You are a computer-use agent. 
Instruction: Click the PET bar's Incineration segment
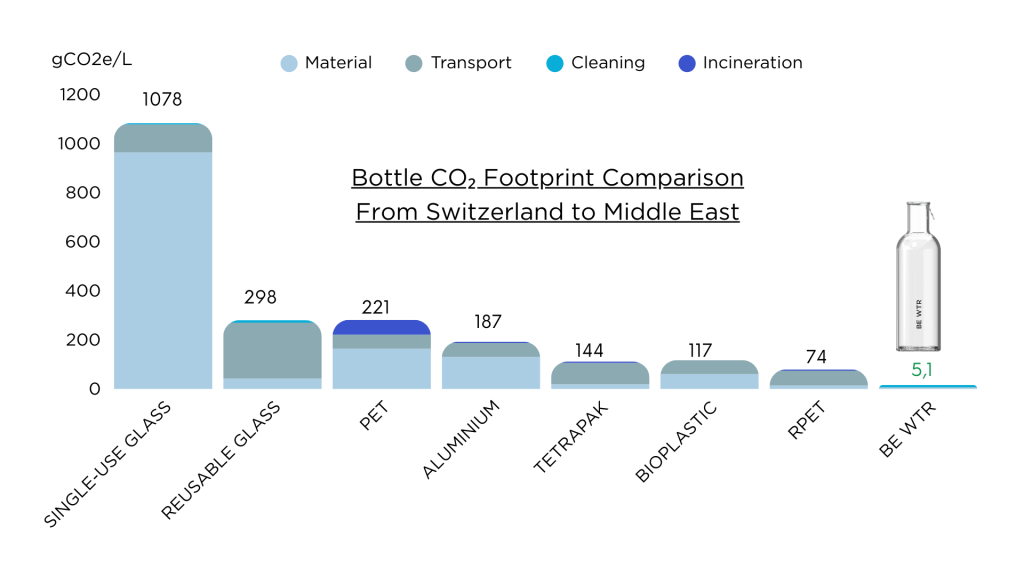click(x=381, y=327)
